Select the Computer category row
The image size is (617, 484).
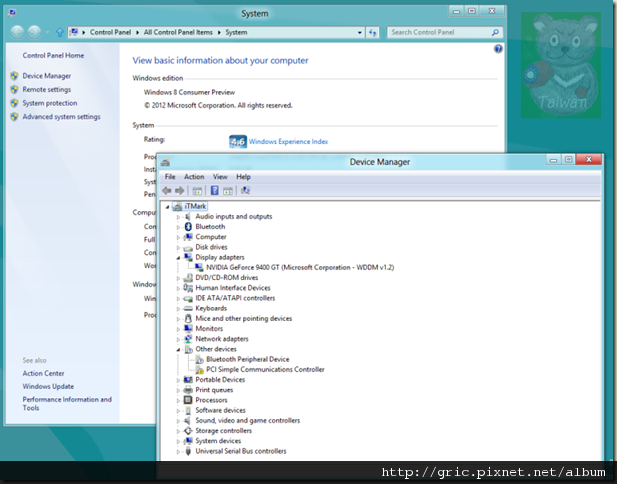point(211,237)
